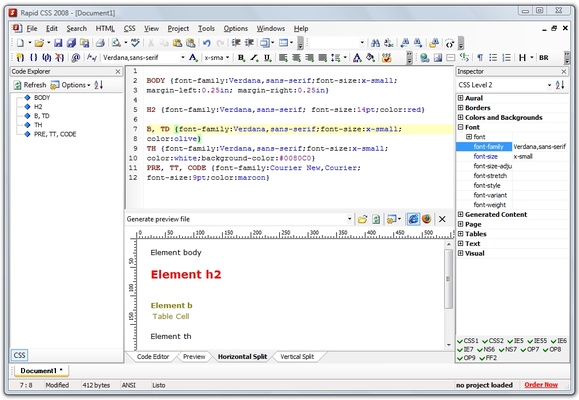Switch to the Code Editor tab

(153, 357)
